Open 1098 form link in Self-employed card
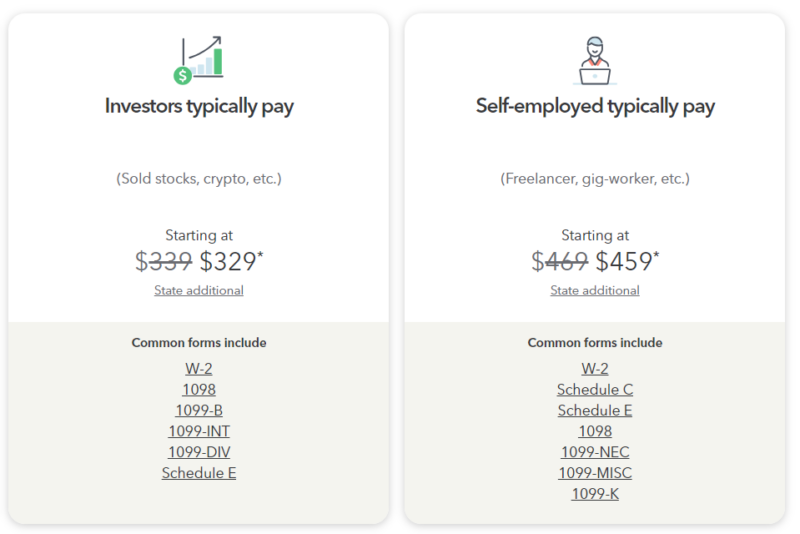Screen dimensions: 800x534 (x=595, y=431)
